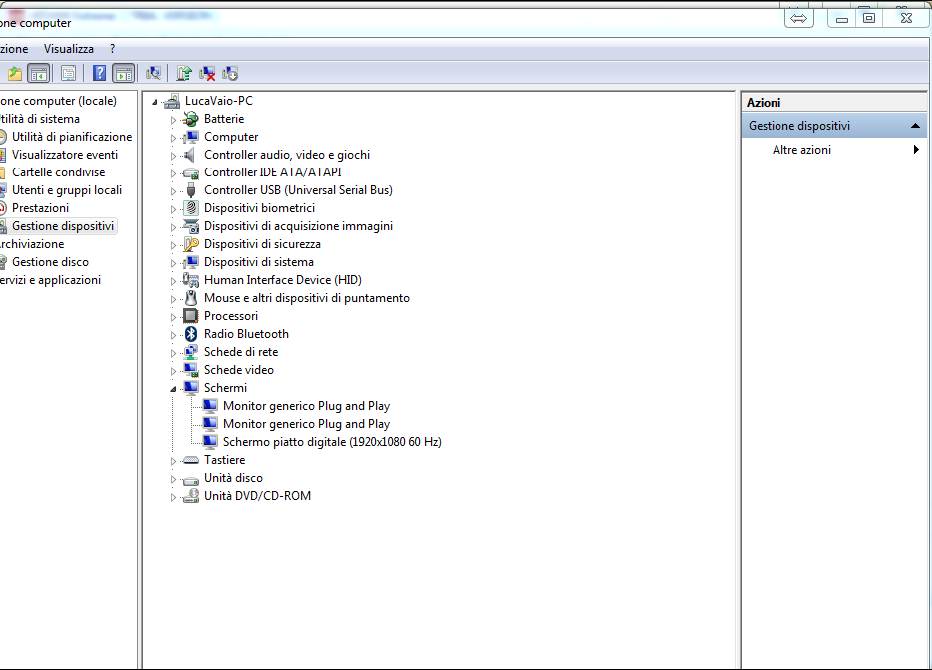This screenshot has width=932, height=670.
Task: Open the Properties toolbar icon
Action: 68,73
